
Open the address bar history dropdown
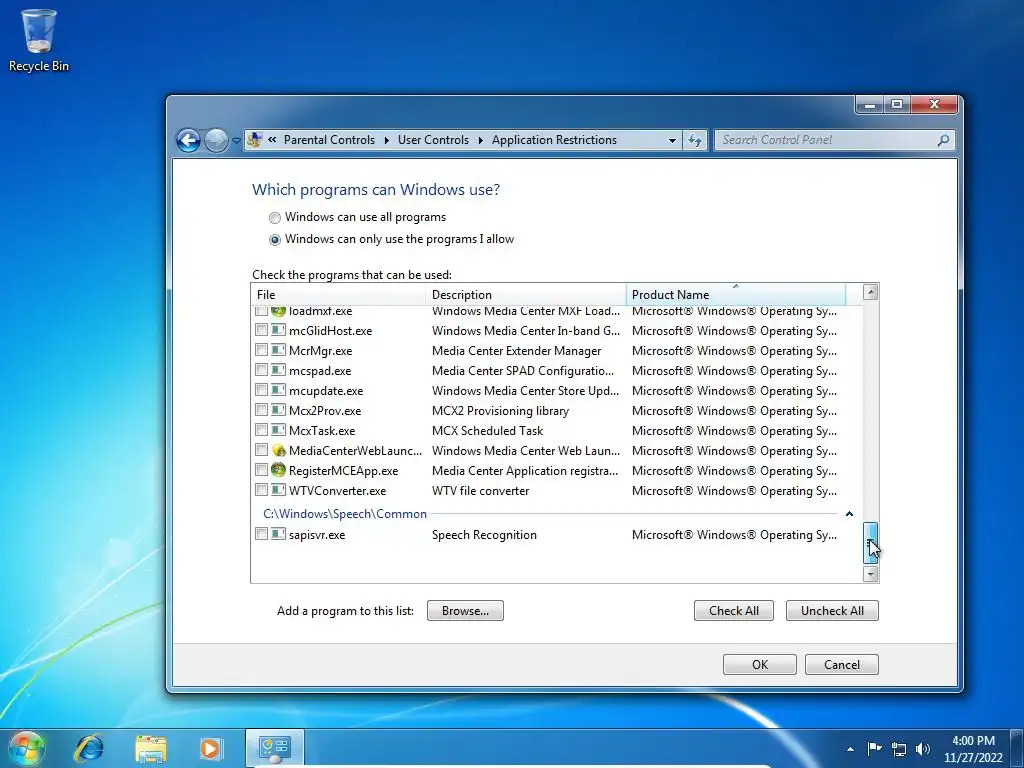672,140
